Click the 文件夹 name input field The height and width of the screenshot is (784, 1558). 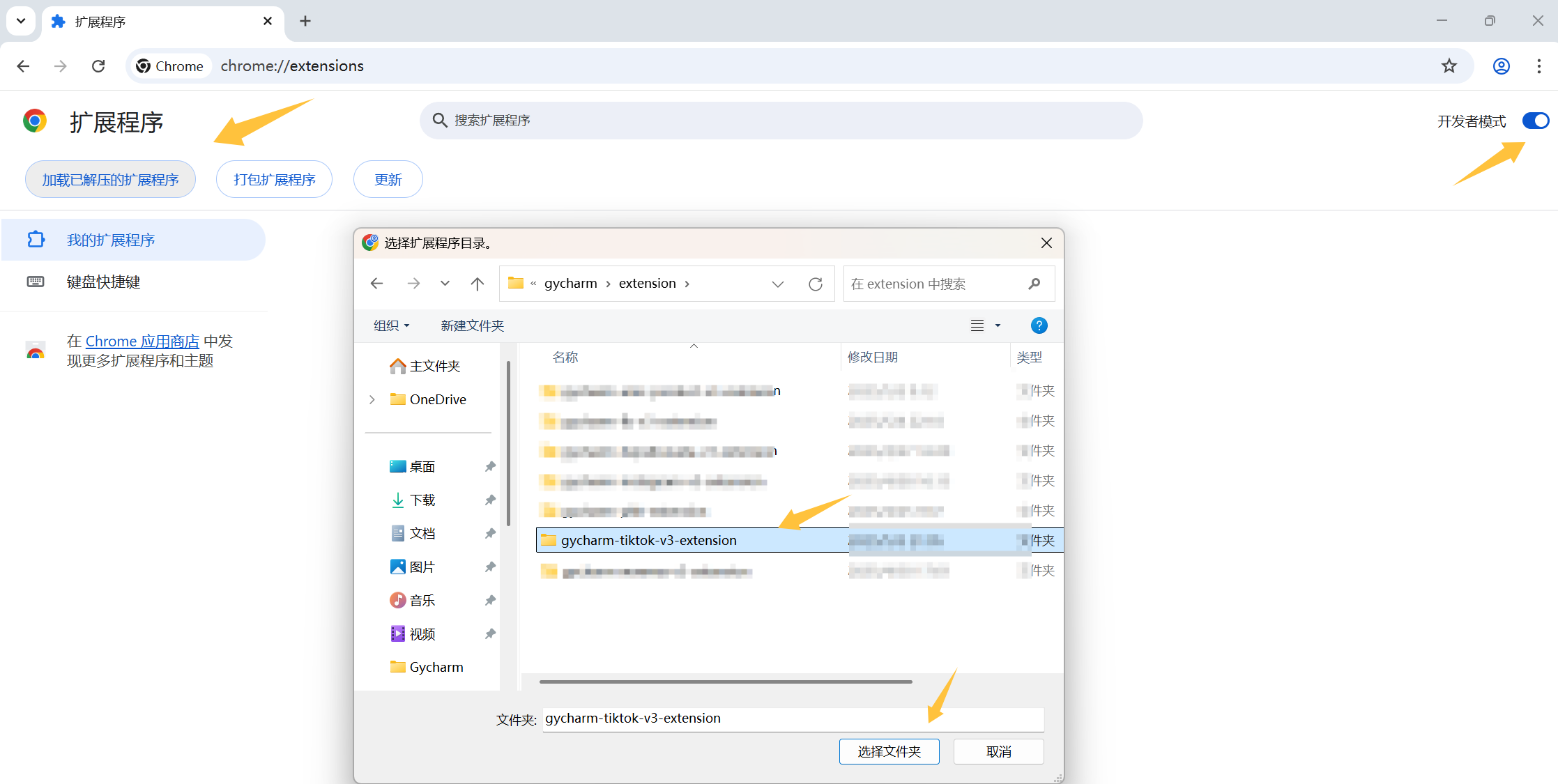(x=793, y=718)
